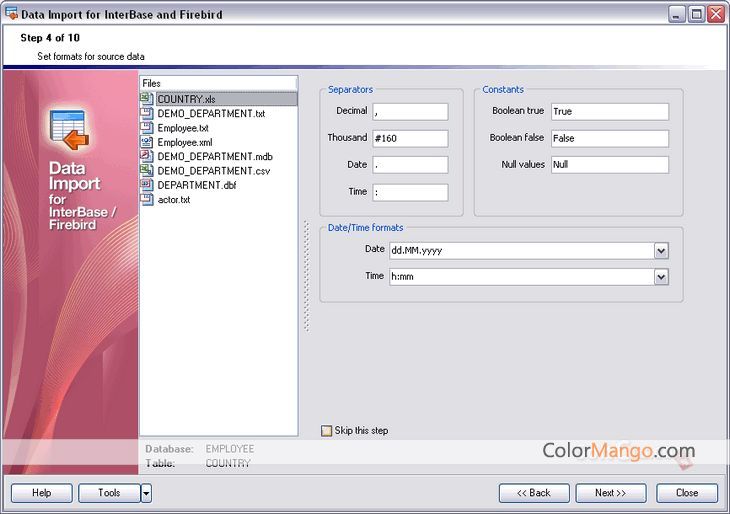Click the DEMO_DEPARTMENT.txt file icon
The height and width of the screenshot is (514, 730).
pos(147,113)
